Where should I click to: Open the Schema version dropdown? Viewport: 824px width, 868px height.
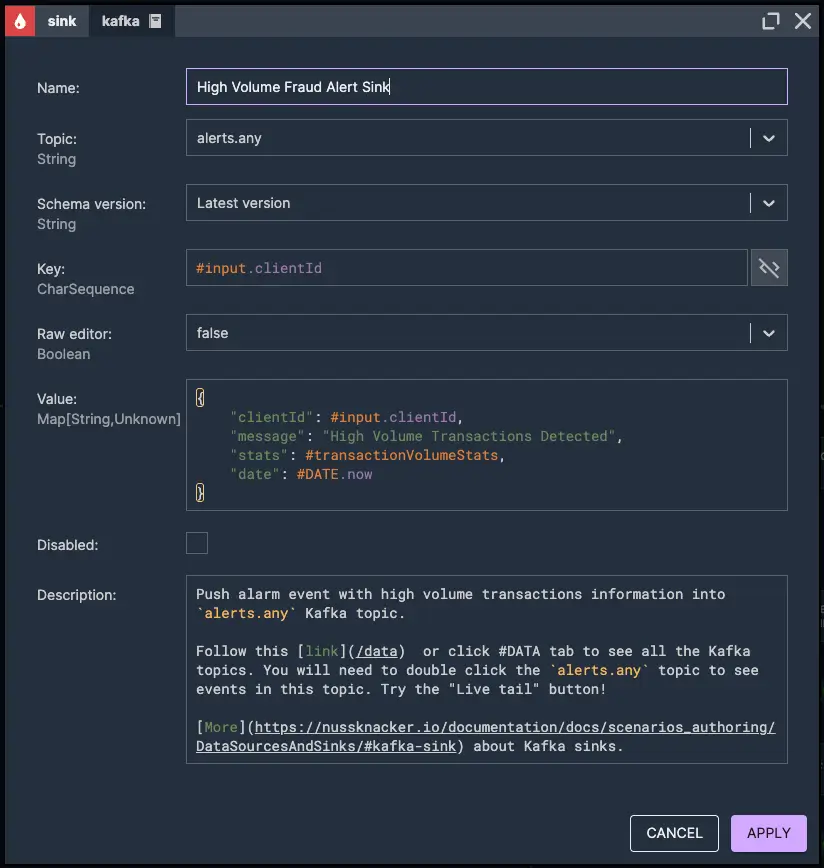[486, 203]
